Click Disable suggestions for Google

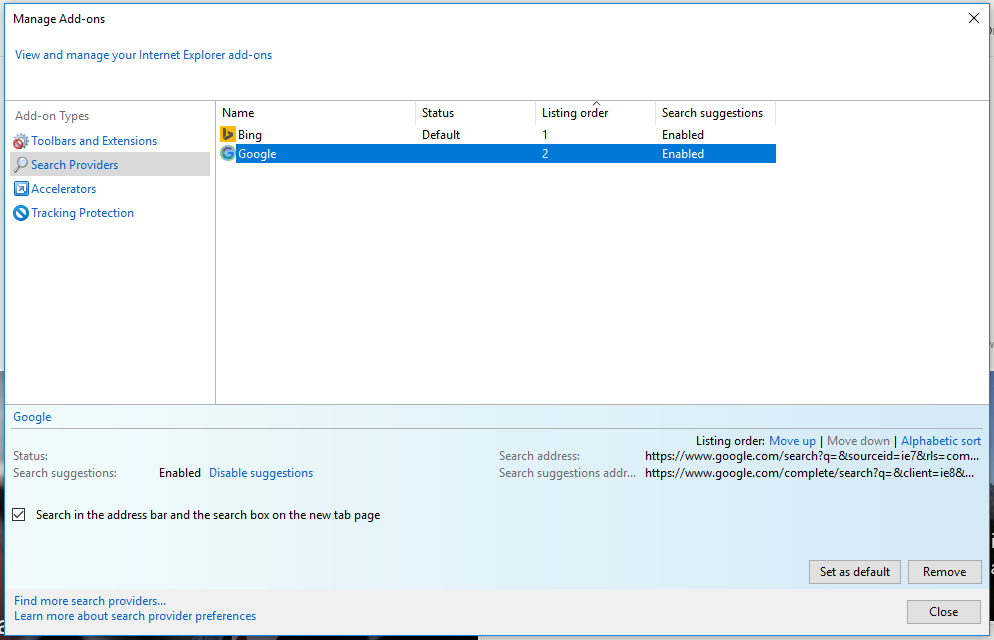tap(261, 473)
